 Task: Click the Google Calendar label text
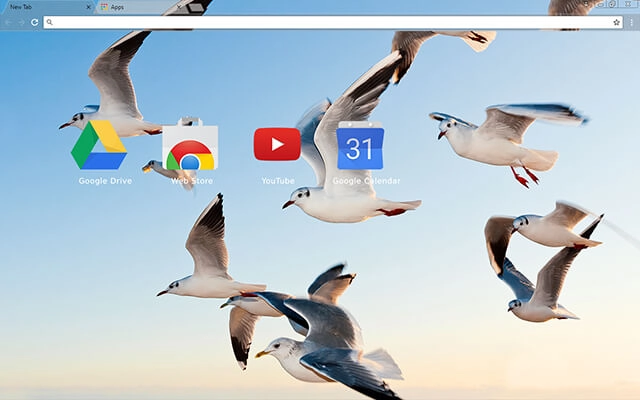click(x=366, y=181)
